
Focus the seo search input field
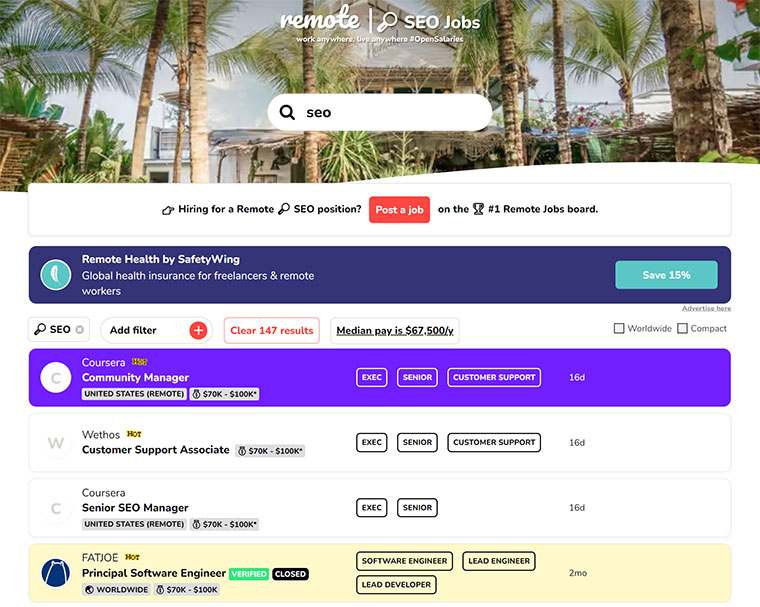tap(390, 113)
